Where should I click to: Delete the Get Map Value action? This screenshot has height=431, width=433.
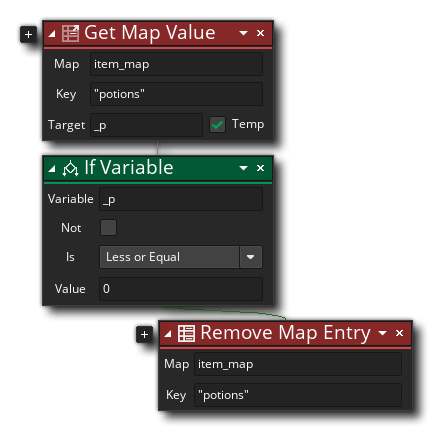coord(260,33)
